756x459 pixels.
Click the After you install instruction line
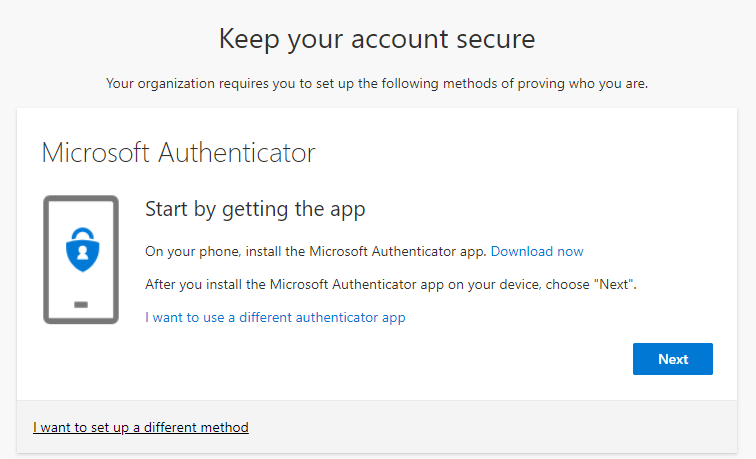(x=391, y=284)
